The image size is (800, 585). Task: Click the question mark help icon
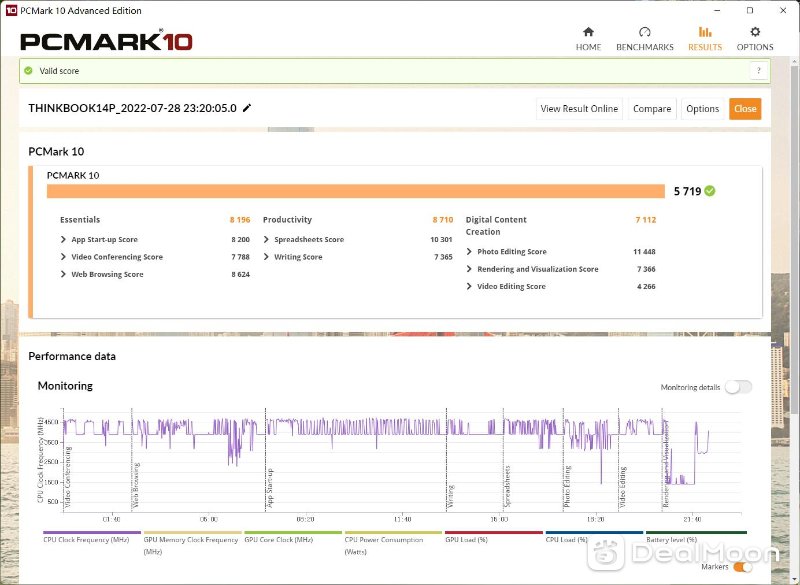759,71
